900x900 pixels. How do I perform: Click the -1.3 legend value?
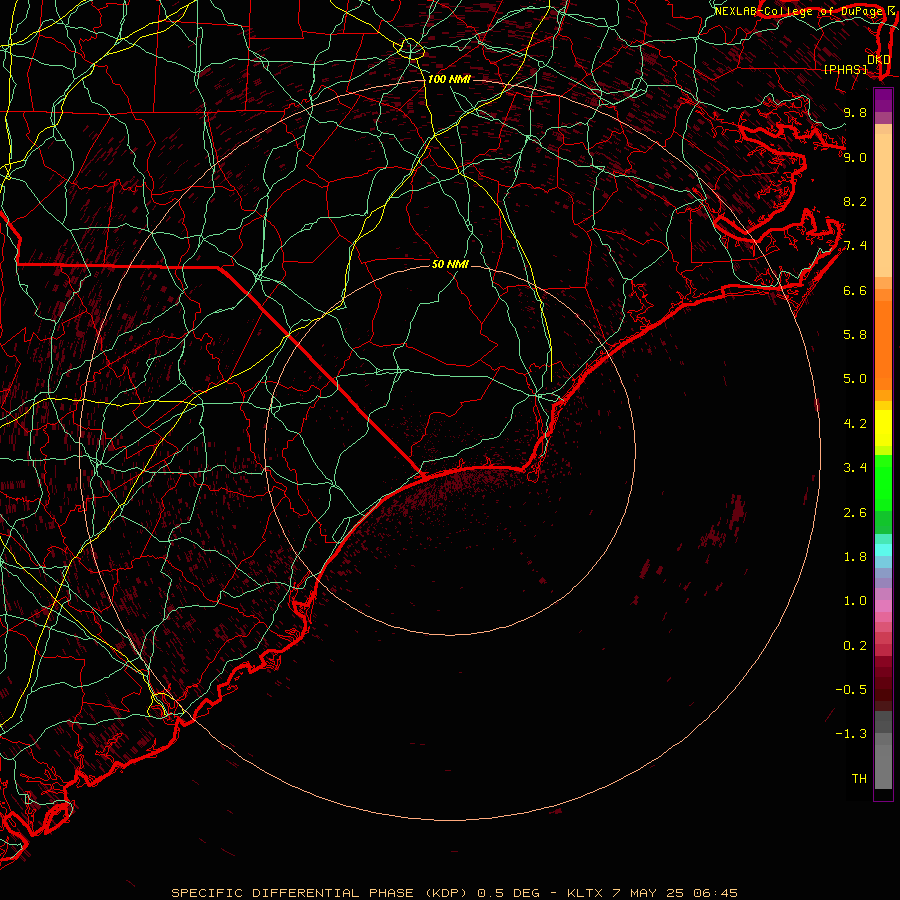851,734
